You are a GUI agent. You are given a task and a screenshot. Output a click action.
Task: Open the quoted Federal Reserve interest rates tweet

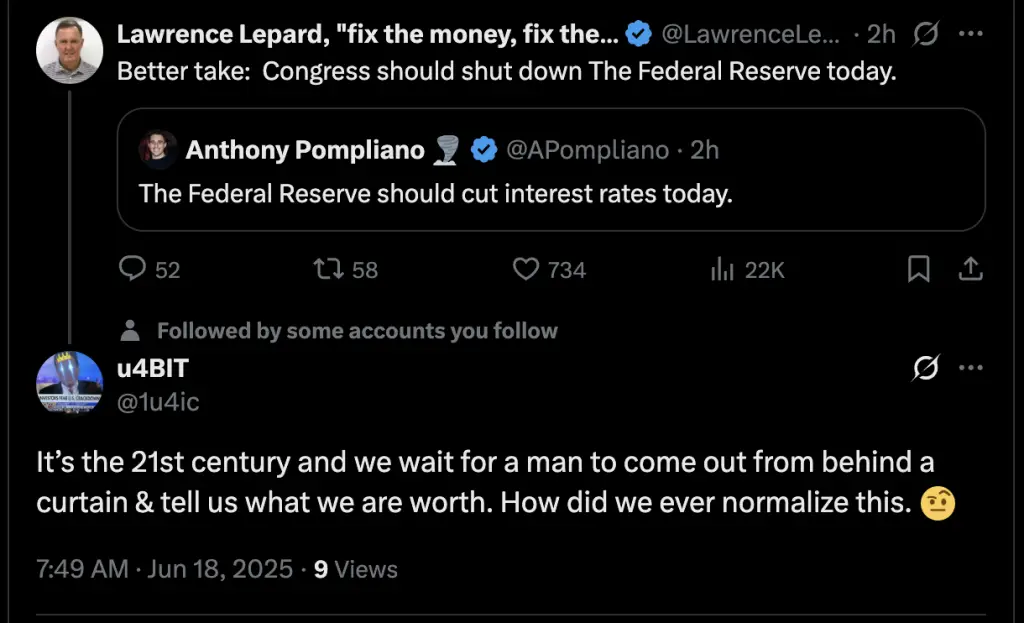point(551,170)
